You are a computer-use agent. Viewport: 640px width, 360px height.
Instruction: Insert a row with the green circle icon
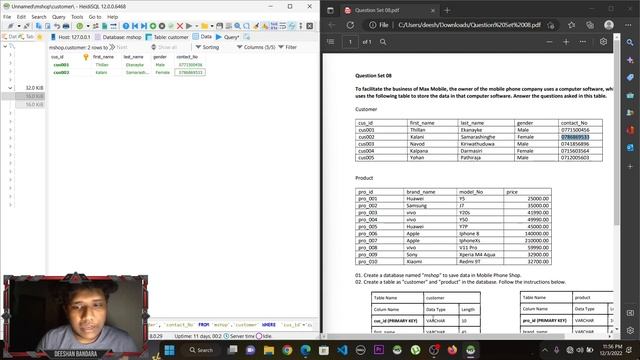tap(153, 26)
